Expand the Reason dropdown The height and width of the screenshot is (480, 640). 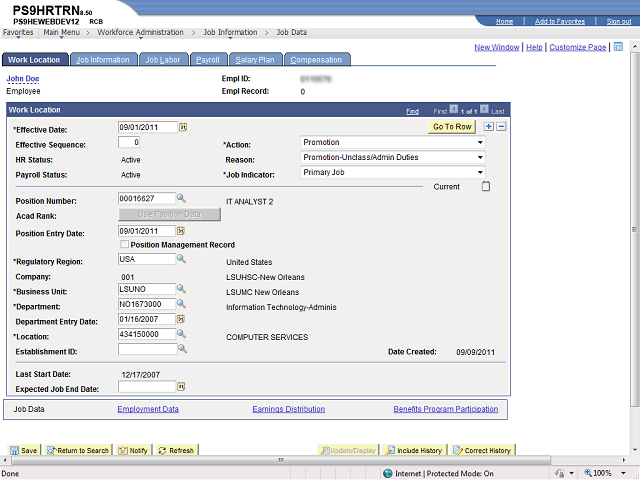480,158
